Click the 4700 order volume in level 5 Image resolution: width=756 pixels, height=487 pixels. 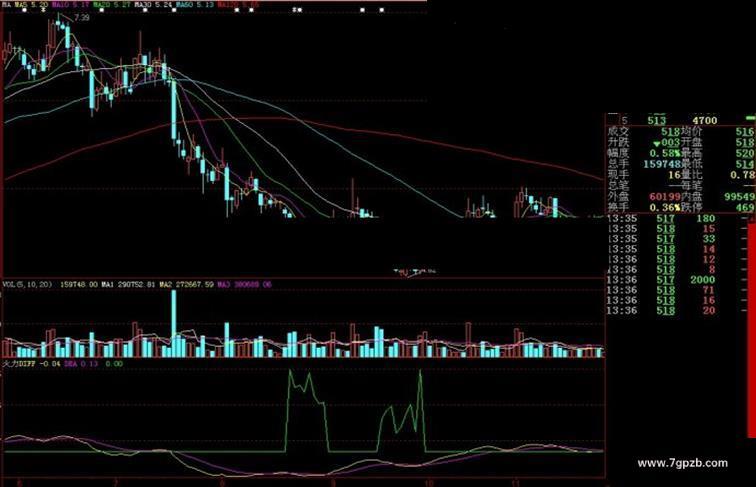pyautogui.click(x=705, y=120)
